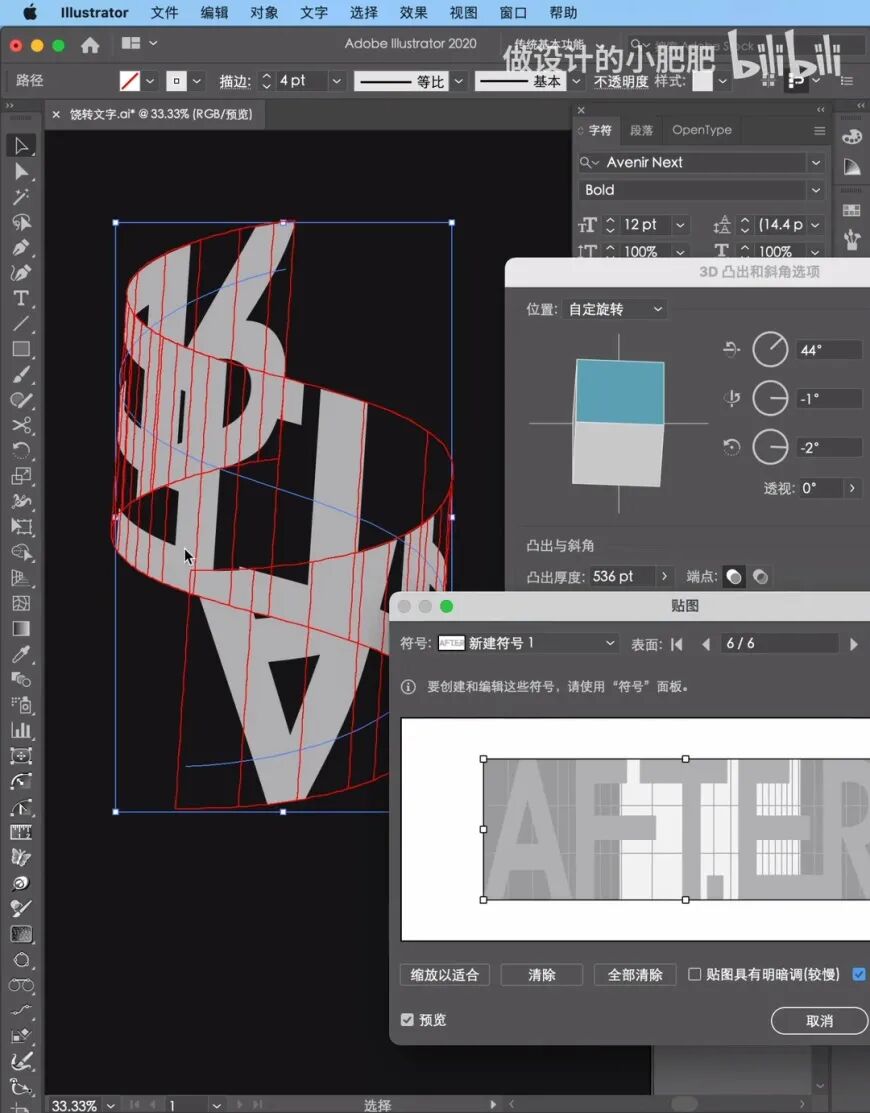
Task: Select the Gradient tool
Action: pos(21,629)
